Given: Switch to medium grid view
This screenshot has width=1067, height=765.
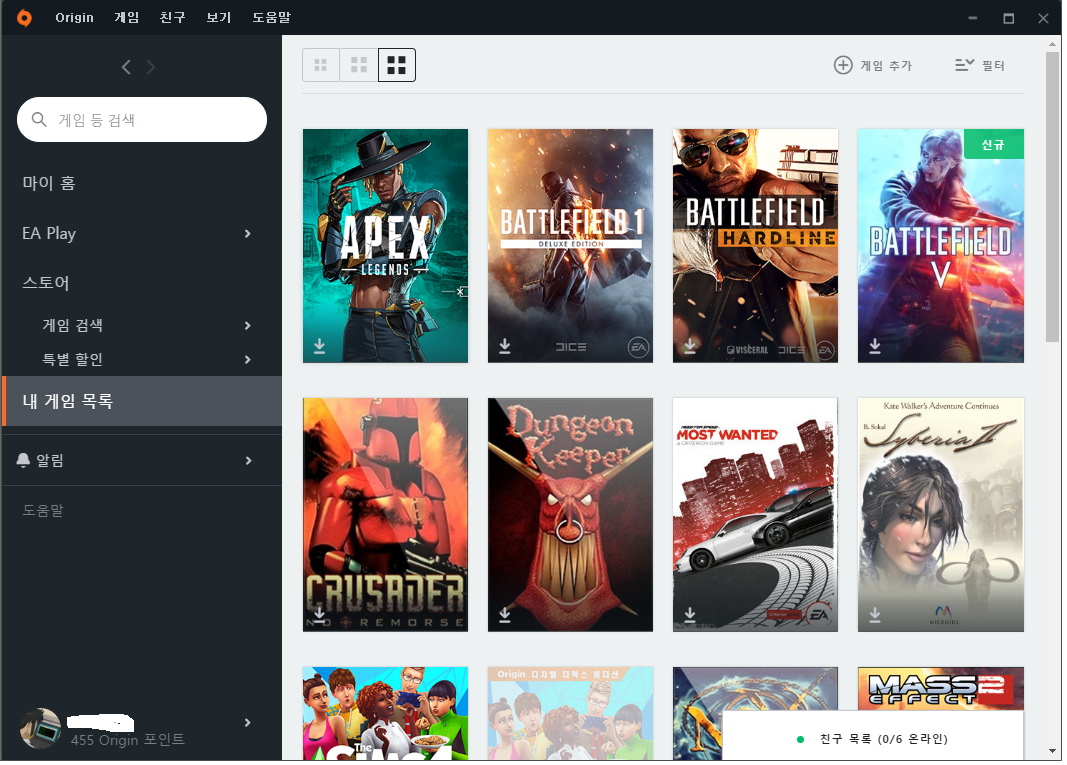Looking at the screenshot, I should [359, 65].
